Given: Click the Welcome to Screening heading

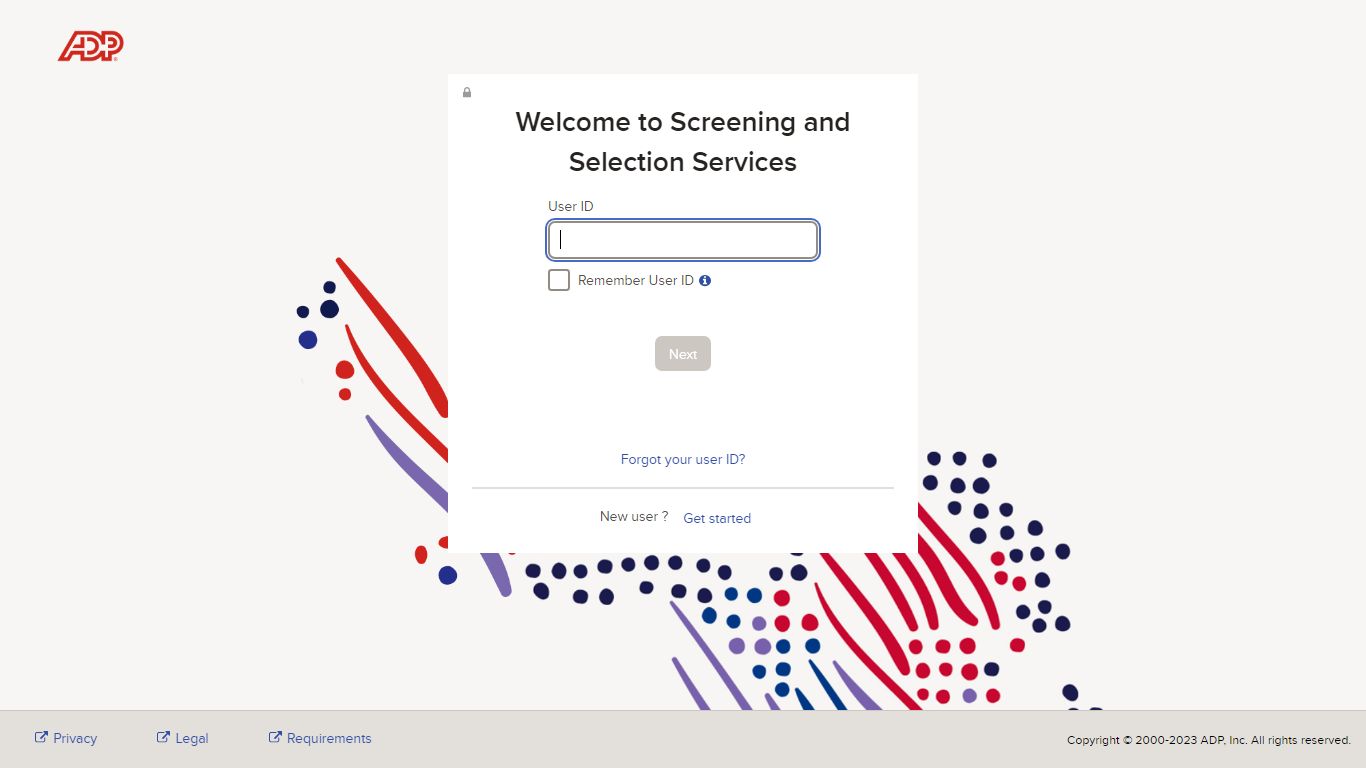Looking at the screenshot, I should click(683, 142).
